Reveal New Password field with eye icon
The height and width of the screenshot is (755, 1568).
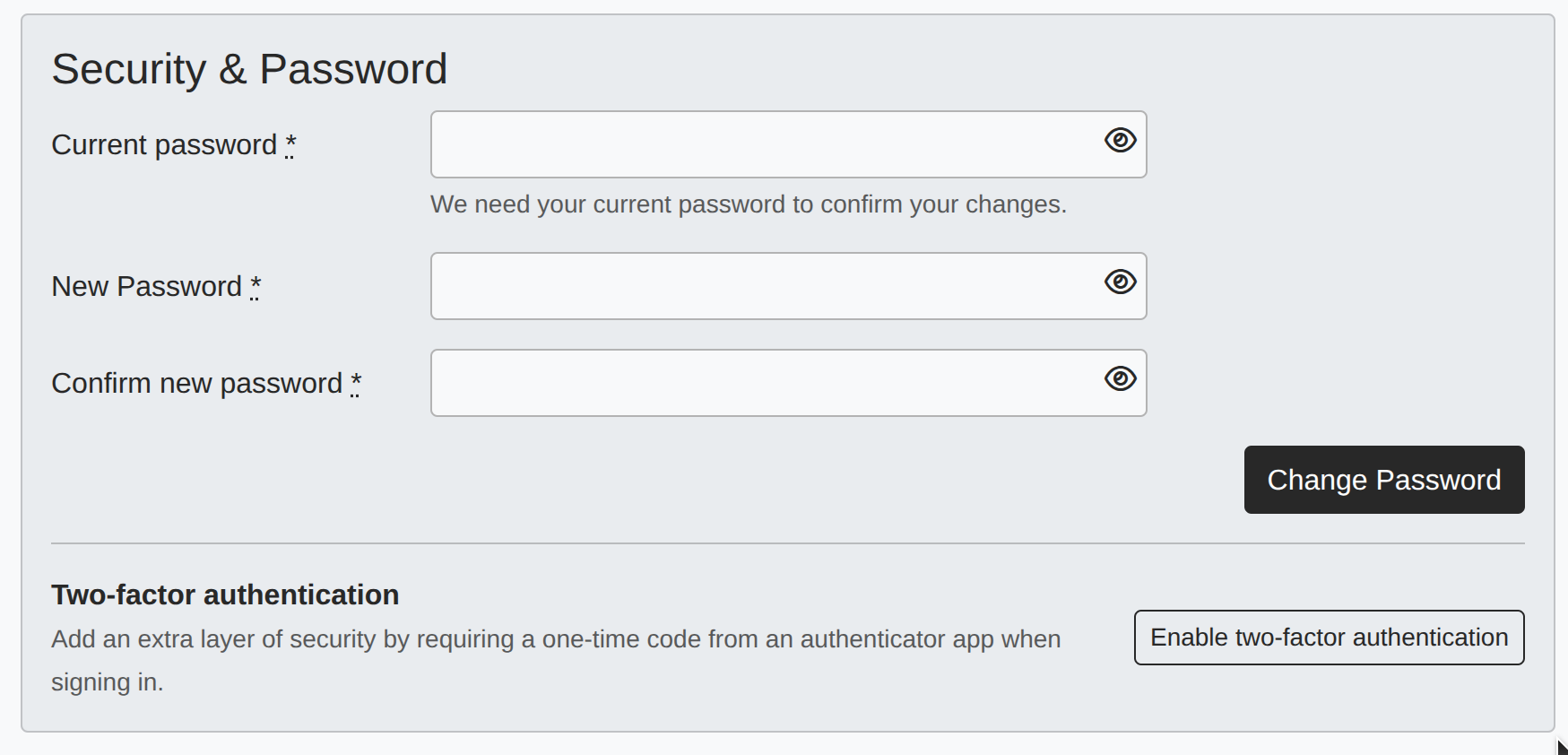point(1120,282)
